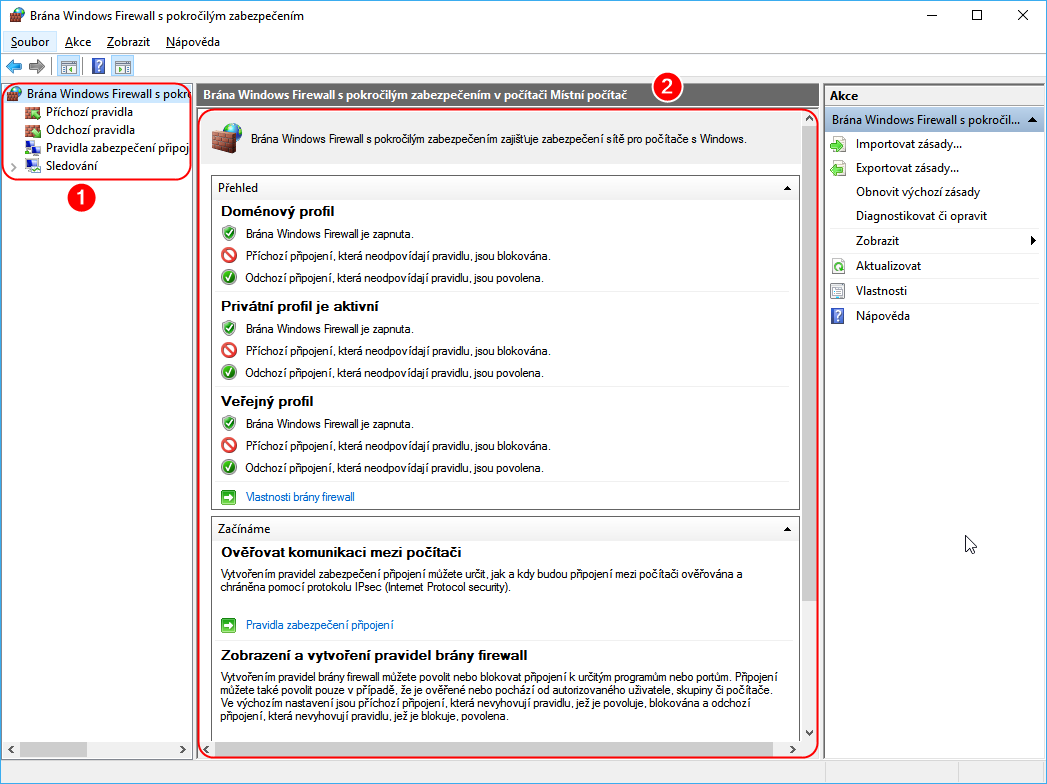Open Help via the blue question-mark toolbar icon

[98, 66]
